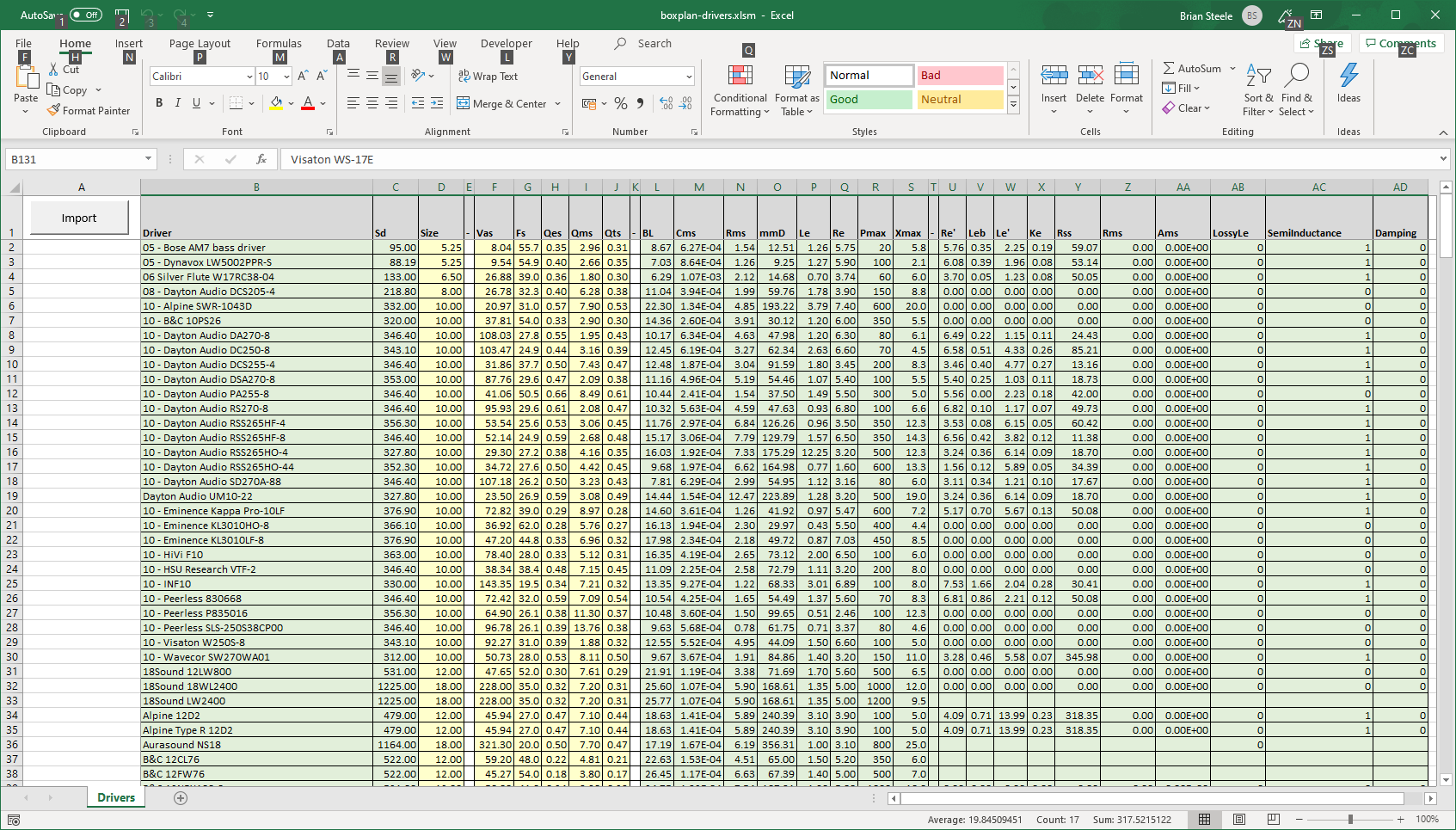Expand the AutoSum dropdown arrow
The width and height of the screenshot is (1456, 830).
tap(1232, 68)
